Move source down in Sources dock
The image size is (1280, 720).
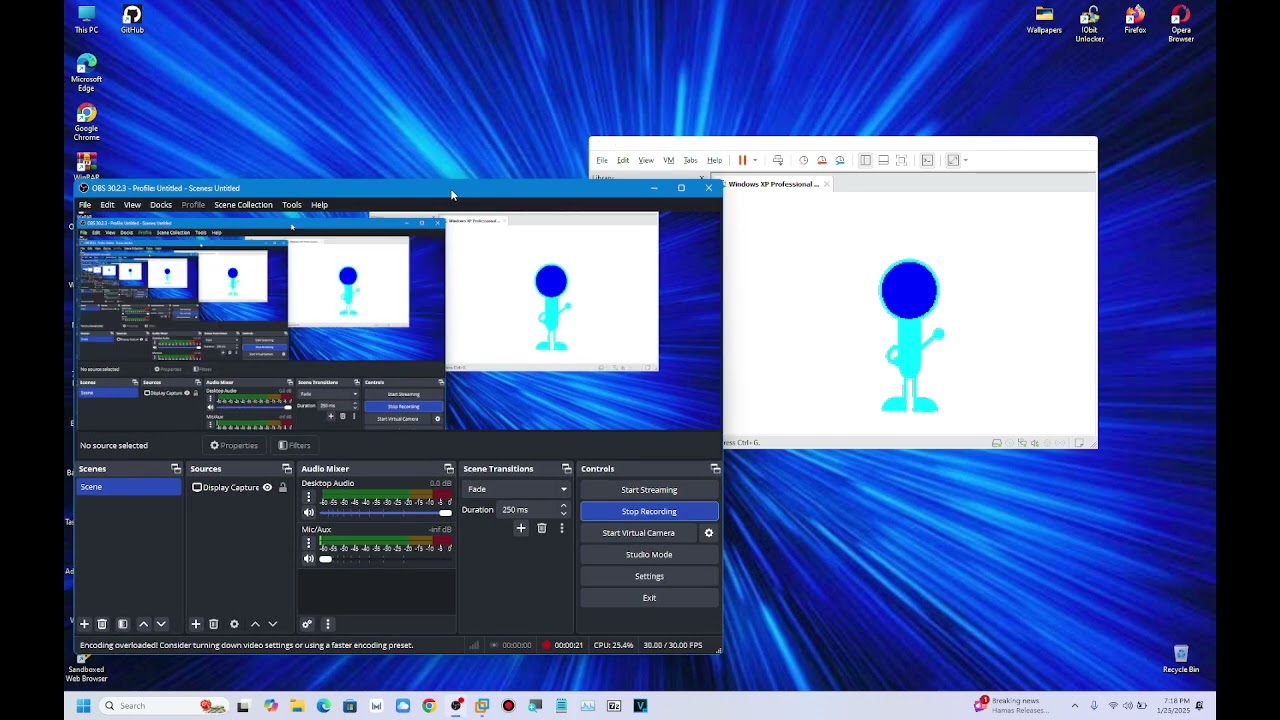[272, 624]
